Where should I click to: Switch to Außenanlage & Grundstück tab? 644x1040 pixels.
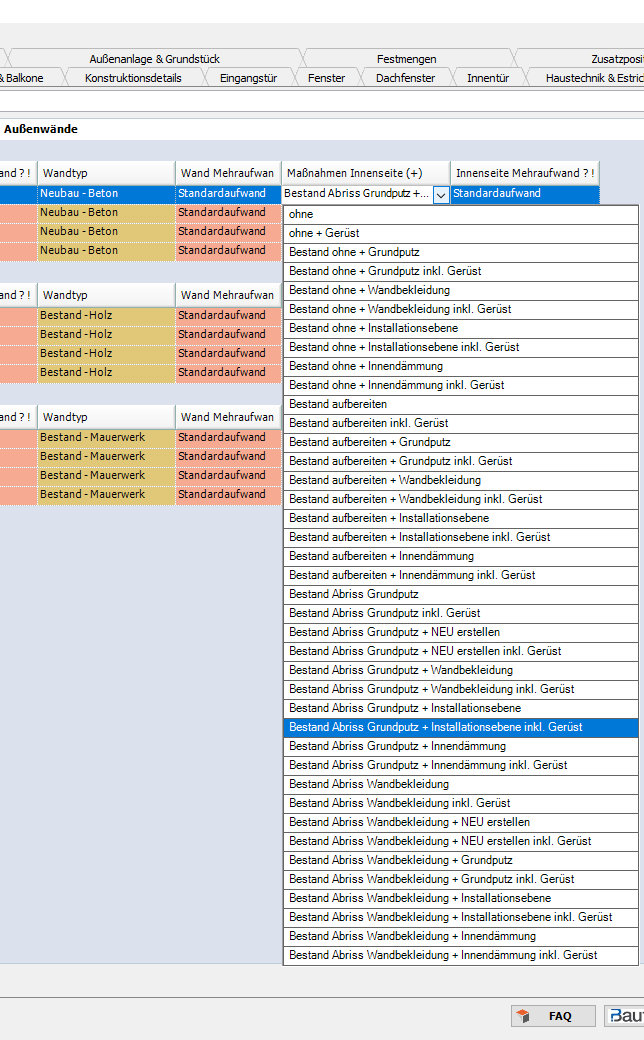tap(154, 59)
